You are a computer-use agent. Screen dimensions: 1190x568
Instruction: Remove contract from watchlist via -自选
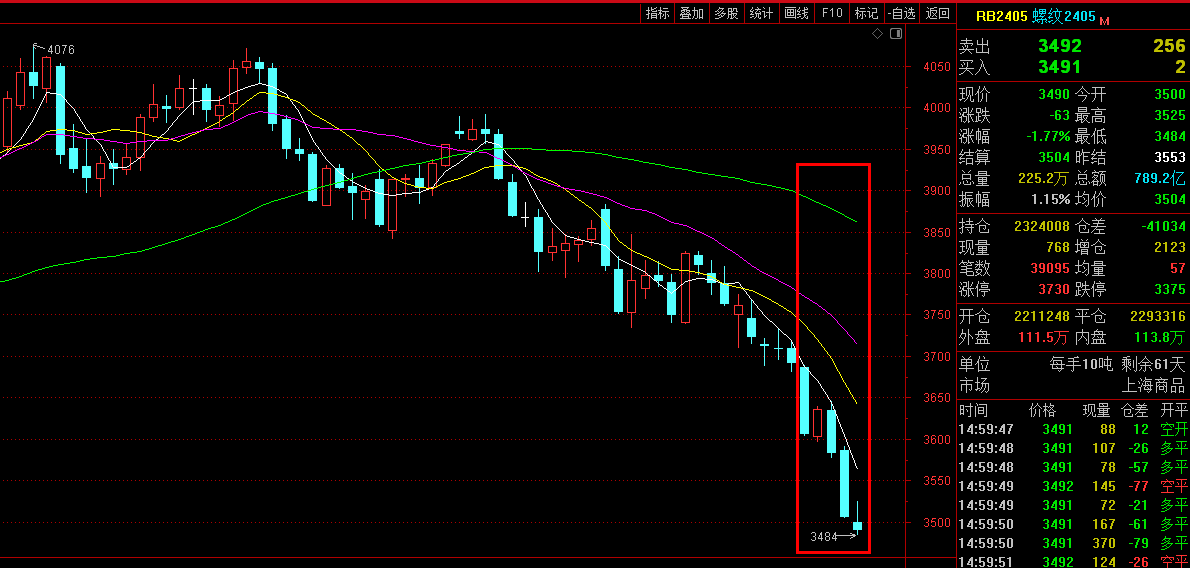[x=901, y=13]
